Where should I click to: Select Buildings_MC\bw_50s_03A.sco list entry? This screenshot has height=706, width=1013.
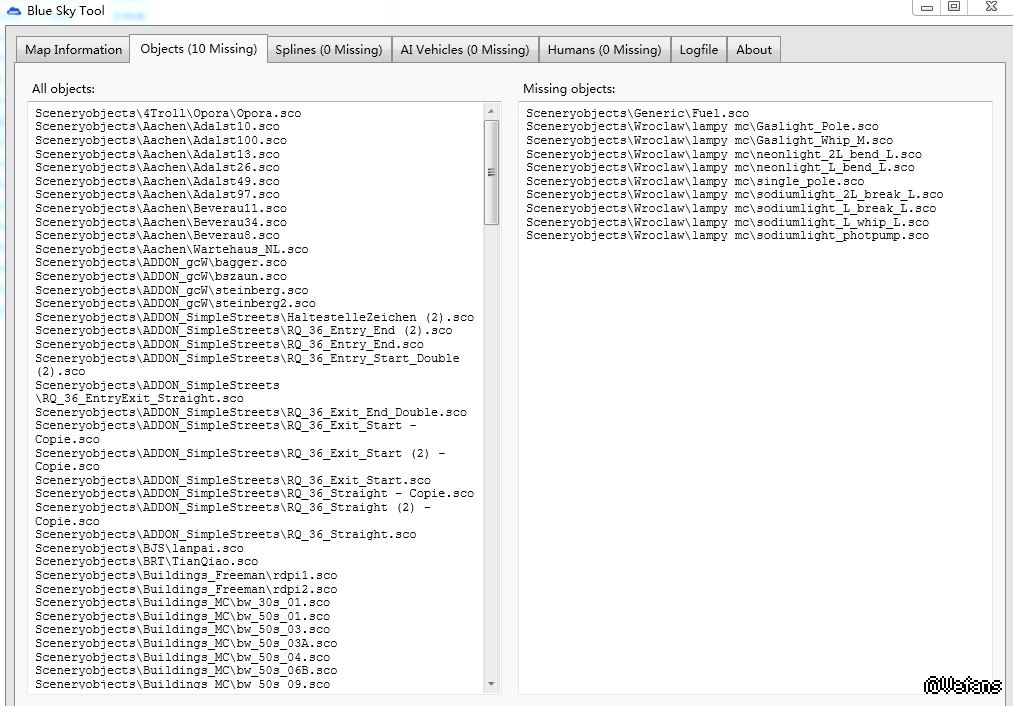186,644
